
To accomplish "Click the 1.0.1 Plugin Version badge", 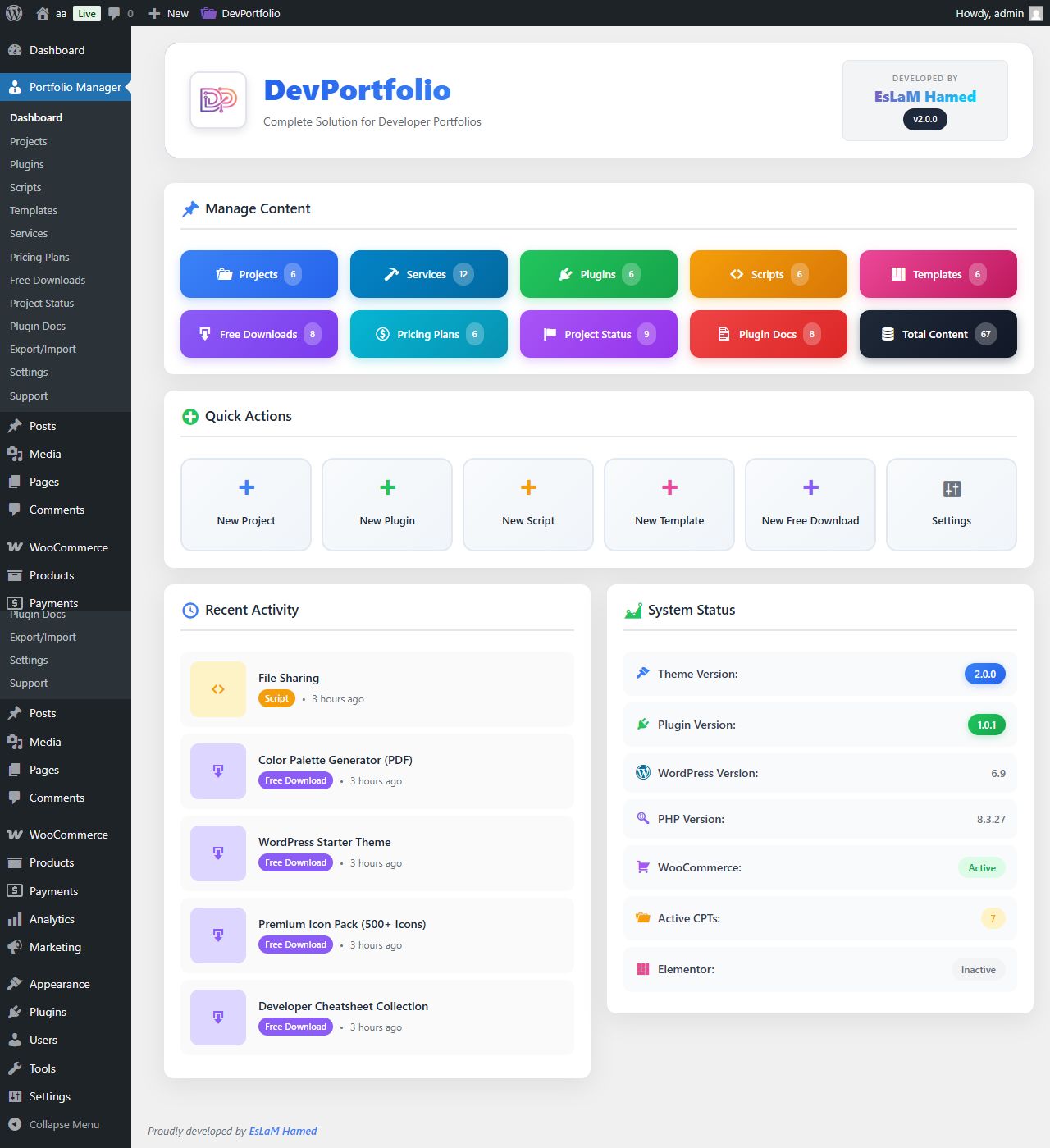I will pyautogui.click(x=987, y=725).
